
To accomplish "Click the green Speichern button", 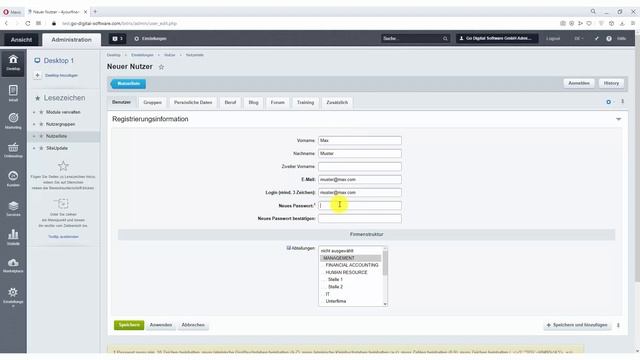I will (x=129, y=325).
